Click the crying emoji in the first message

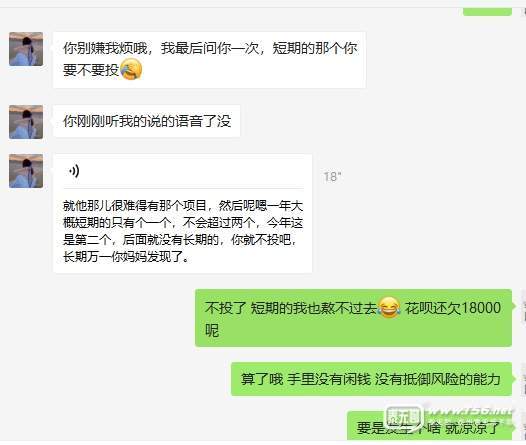coord(131,69)
